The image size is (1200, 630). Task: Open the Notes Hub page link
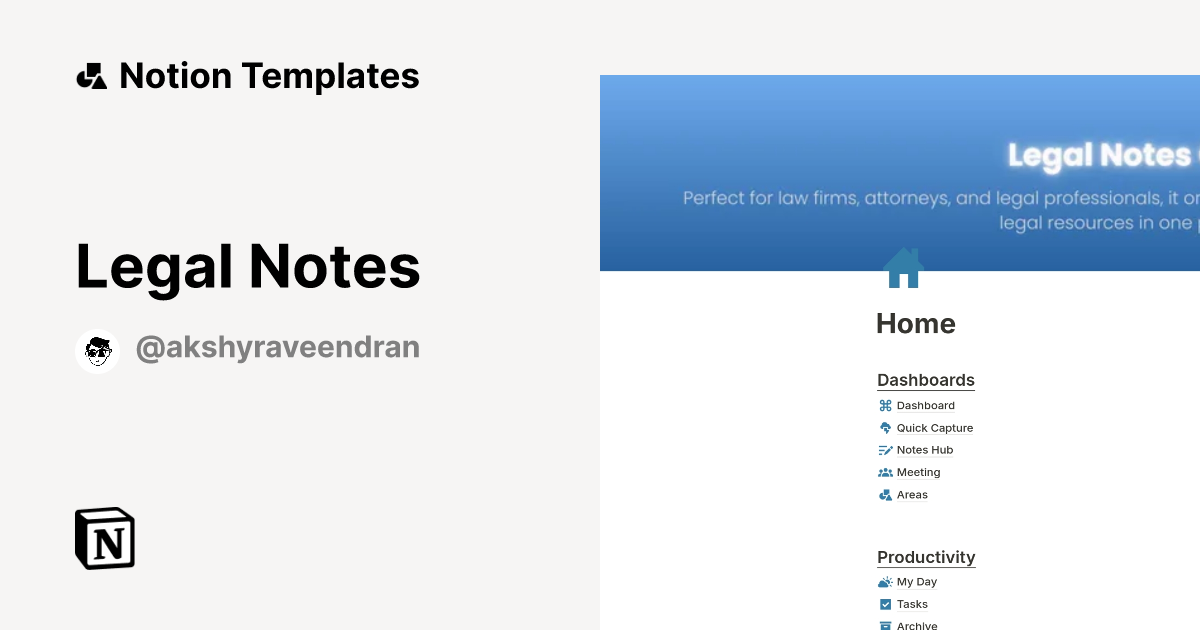click(924, 449)
